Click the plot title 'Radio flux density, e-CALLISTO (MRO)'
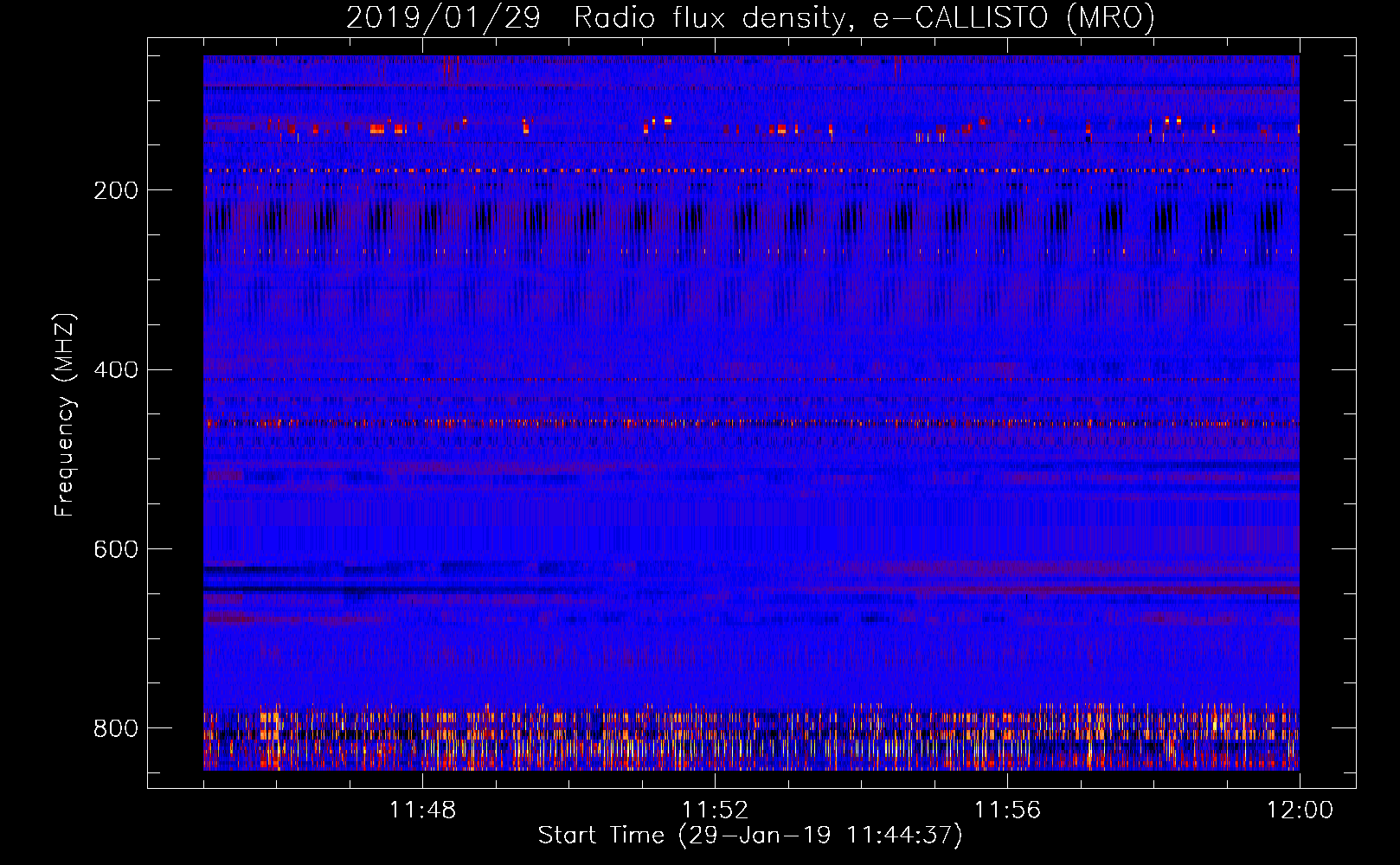Viewport: 1400px width, 865px height. point(864,17)
